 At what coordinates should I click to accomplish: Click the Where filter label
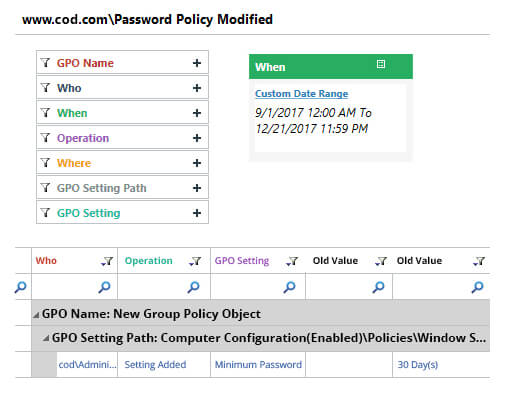[74, 163]
